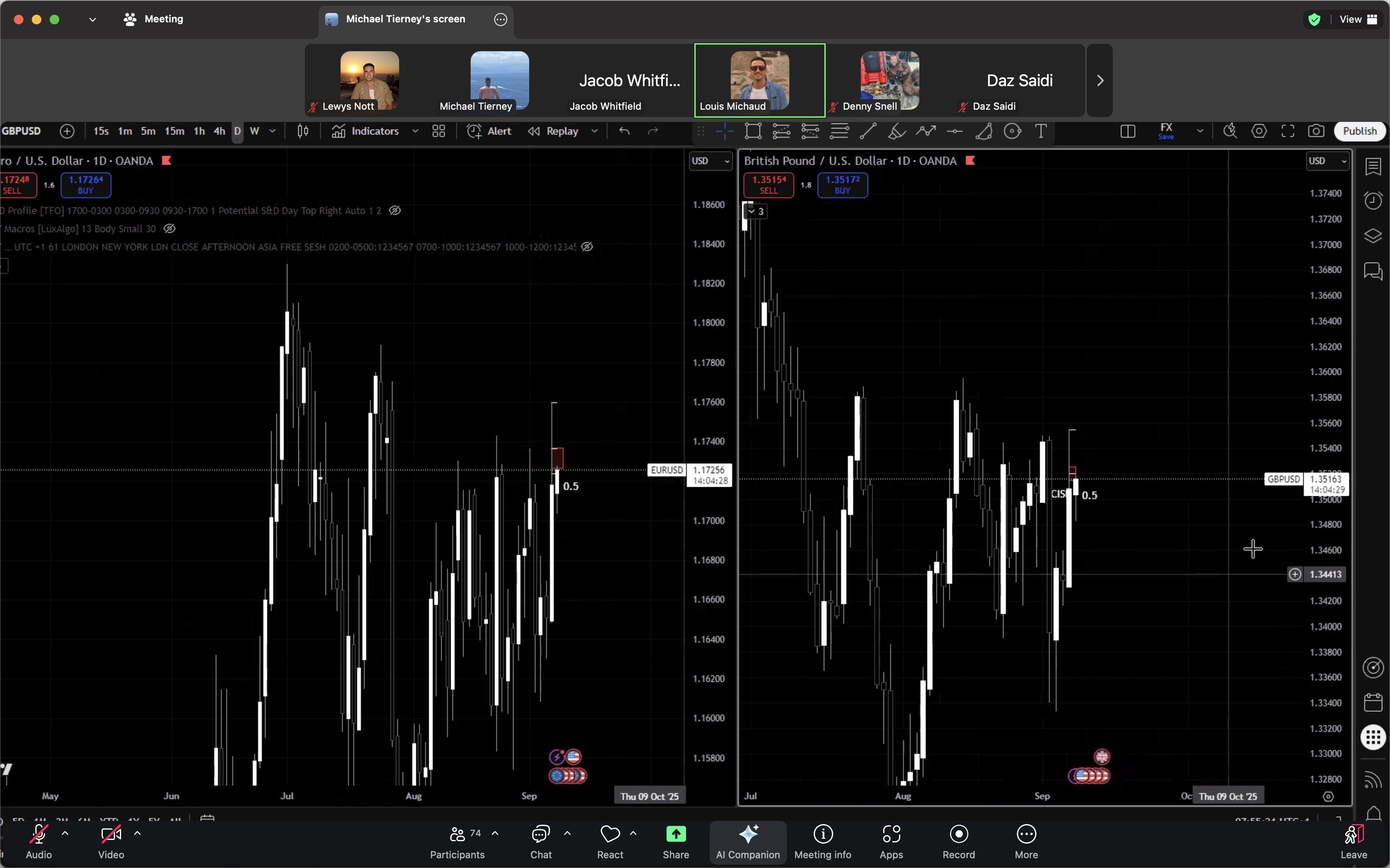This screenshot has height=868, width=1390.
Task: Select the rectangle drawing tool
Action: coord(753,132)
